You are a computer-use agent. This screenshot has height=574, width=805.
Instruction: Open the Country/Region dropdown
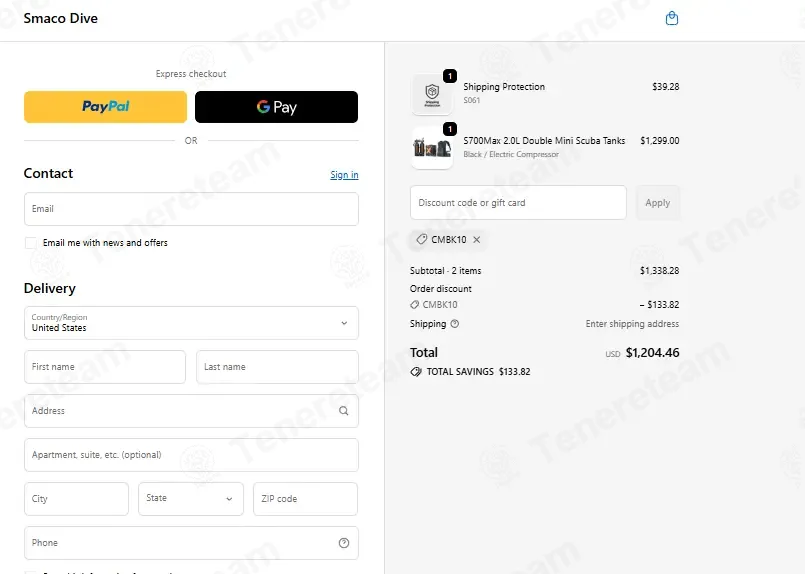[x=191, y=323]
